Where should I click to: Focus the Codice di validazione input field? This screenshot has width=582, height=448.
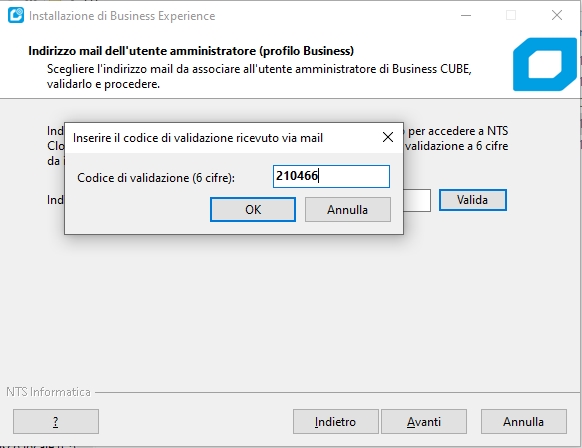point(331,176)
